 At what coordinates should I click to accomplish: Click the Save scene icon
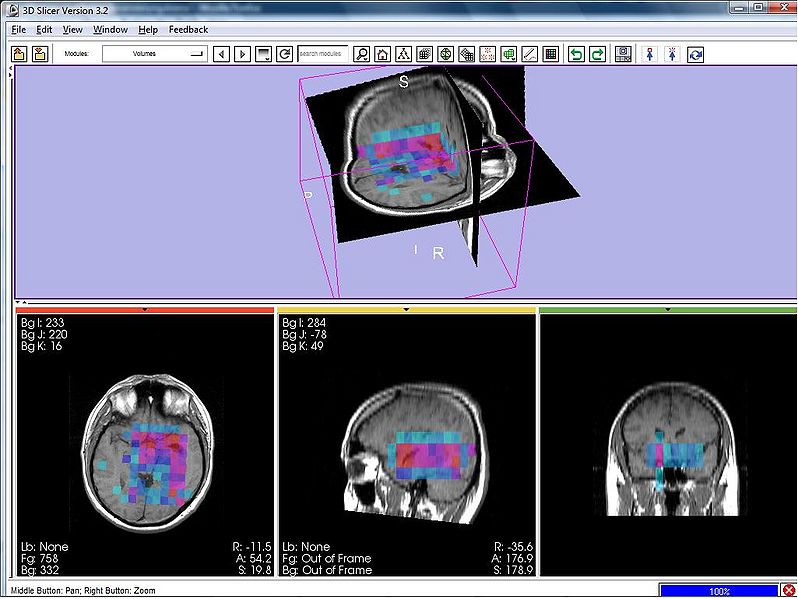pos(40,54)
